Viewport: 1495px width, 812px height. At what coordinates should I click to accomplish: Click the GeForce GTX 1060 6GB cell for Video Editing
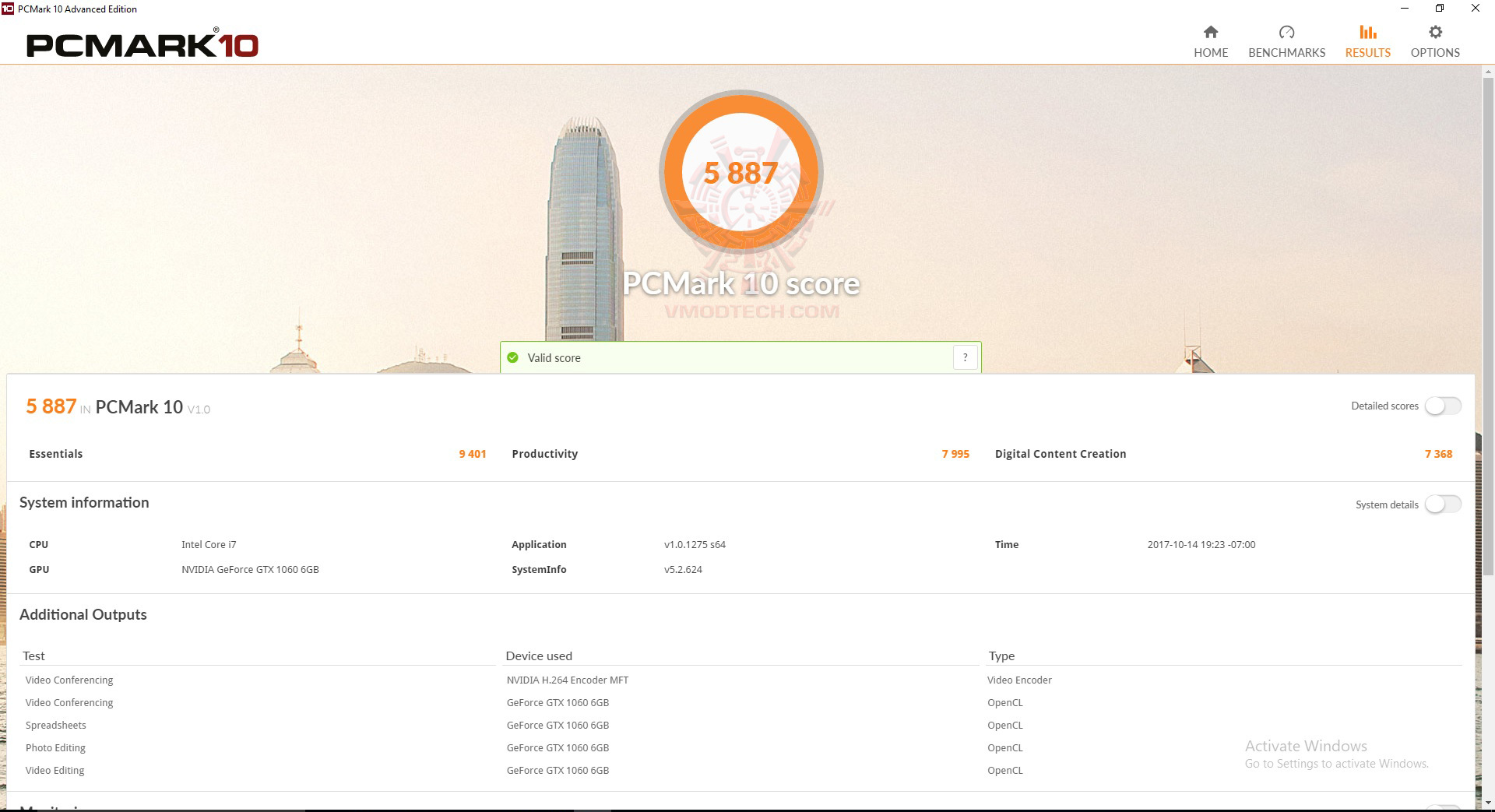tap(558, 771)
